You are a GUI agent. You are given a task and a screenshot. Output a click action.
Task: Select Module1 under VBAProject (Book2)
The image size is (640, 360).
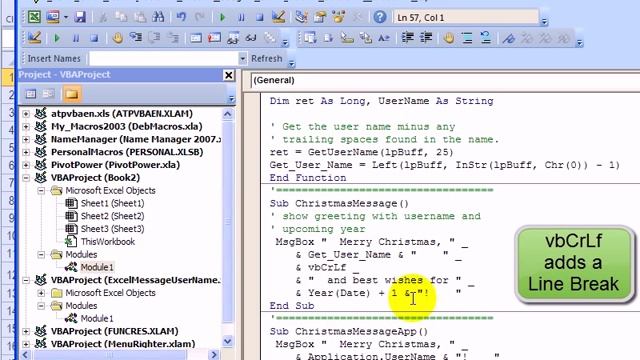click(97, 267)
